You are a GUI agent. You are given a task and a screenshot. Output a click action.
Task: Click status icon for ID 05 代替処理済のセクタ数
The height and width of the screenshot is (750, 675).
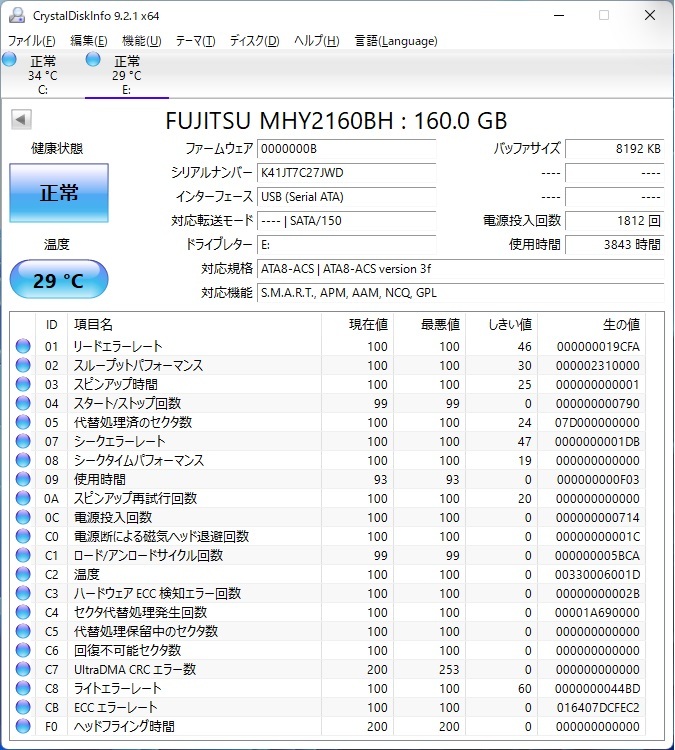[23, 422]
